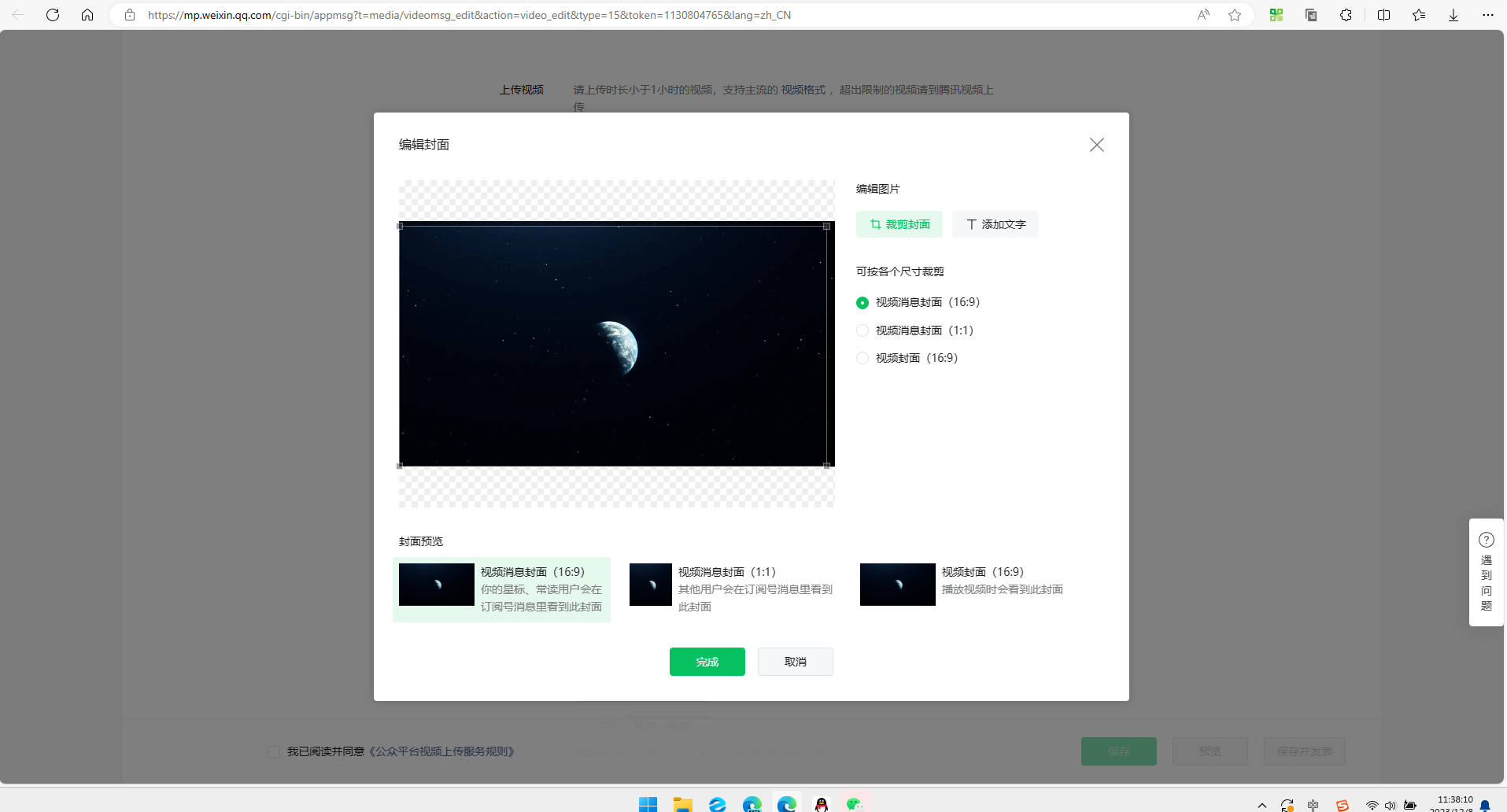Open browser Extensions puzzle icon
Image resolution: width=1507 pixels, height=812 pixels.
[x=1346, y=15]
